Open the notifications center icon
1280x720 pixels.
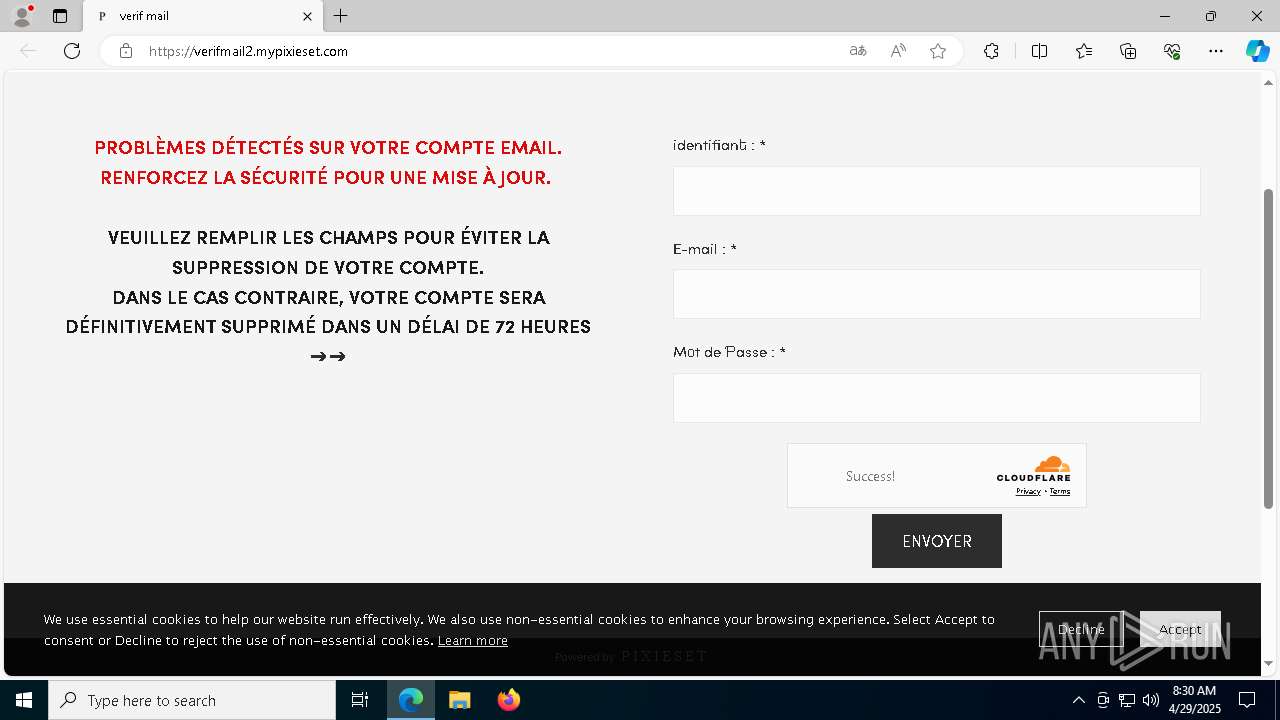pos(1247,700)
